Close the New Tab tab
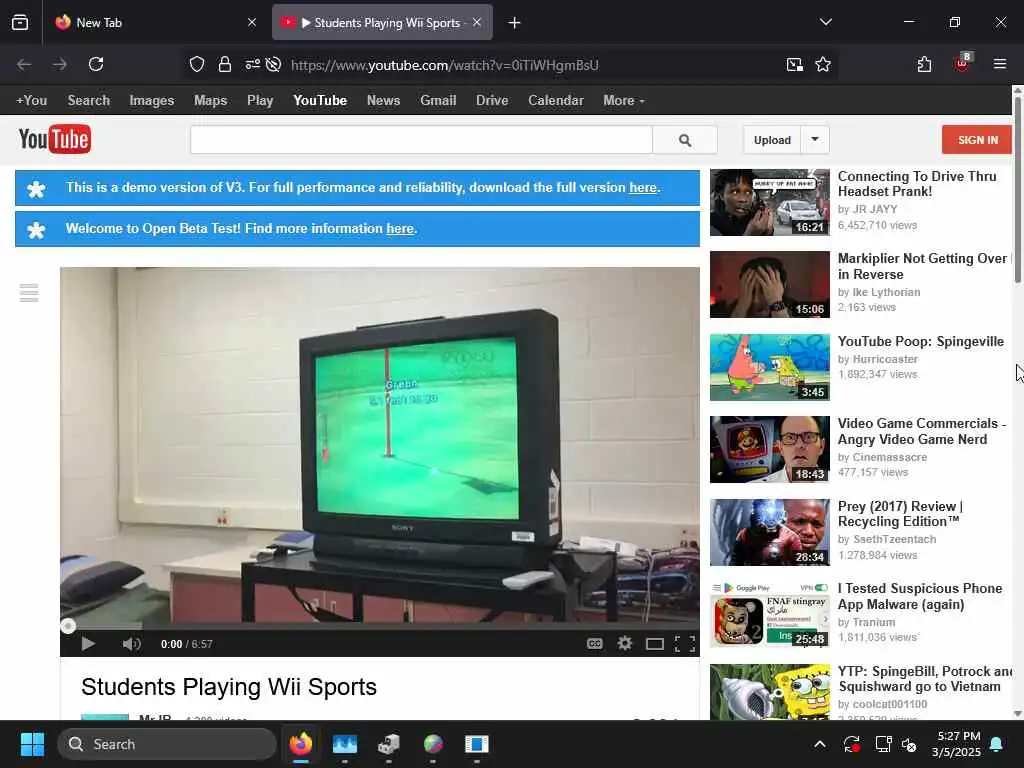Viewport: 1024px width, 768px height. pos(252,22)
